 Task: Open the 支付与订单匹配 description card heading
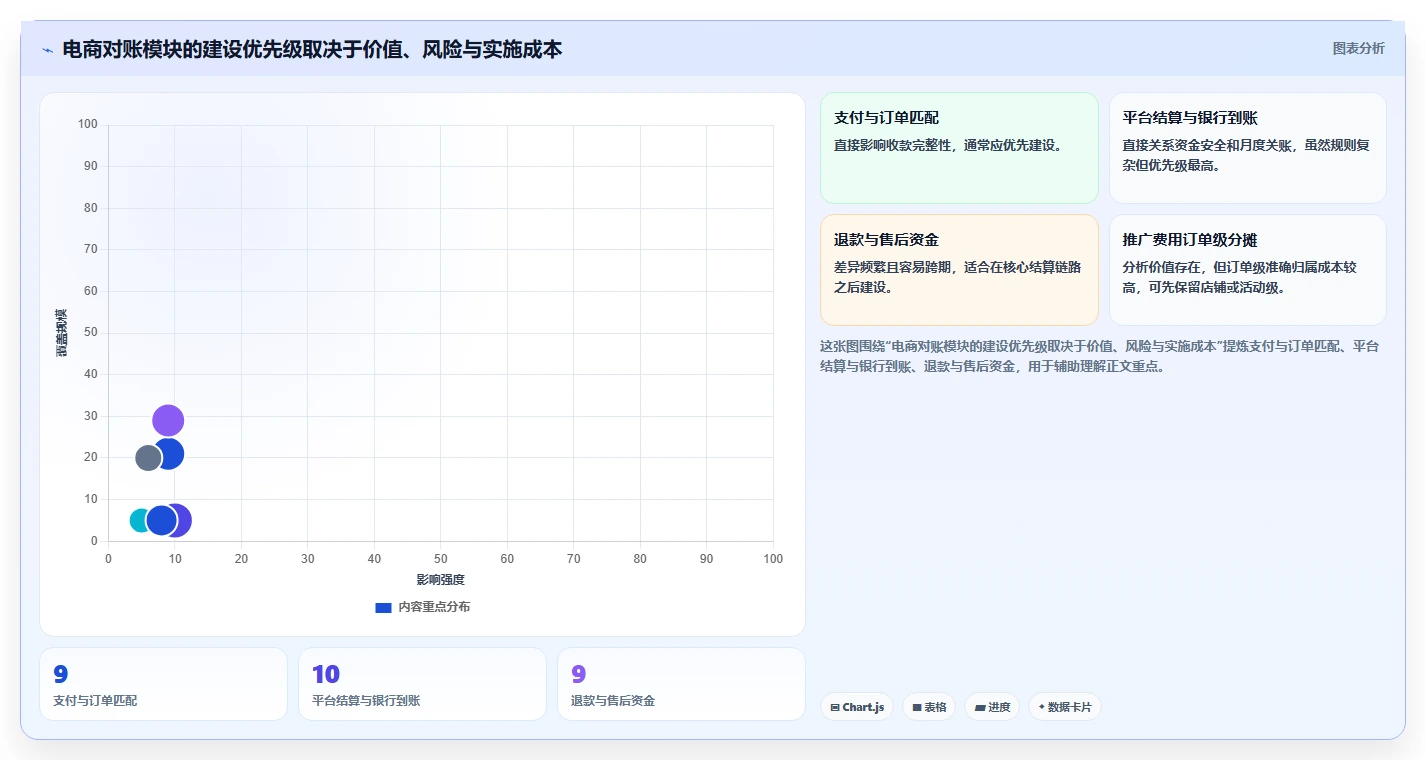pyautogui.click(x=886, y=118)
